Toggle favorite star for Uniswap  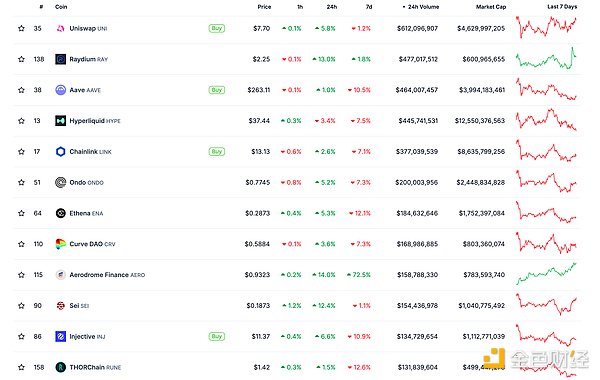21,28
